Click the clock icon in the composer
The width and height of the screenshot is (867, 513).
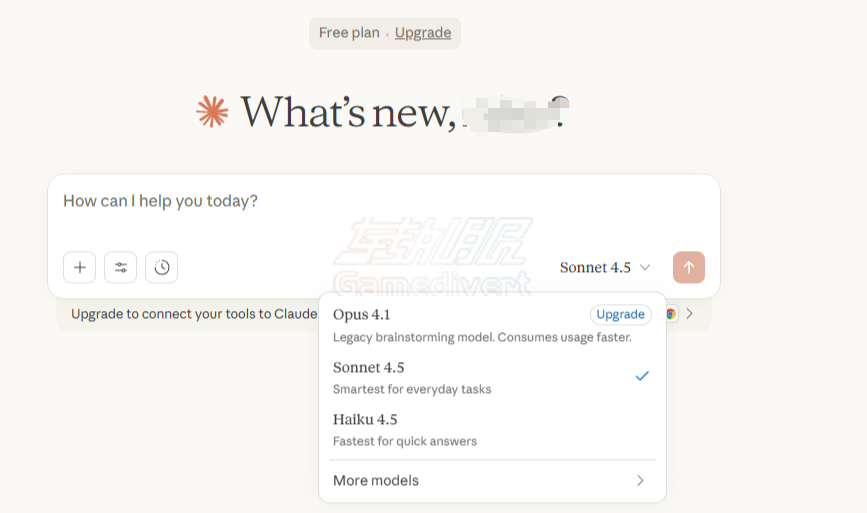(x=161, y=267)
